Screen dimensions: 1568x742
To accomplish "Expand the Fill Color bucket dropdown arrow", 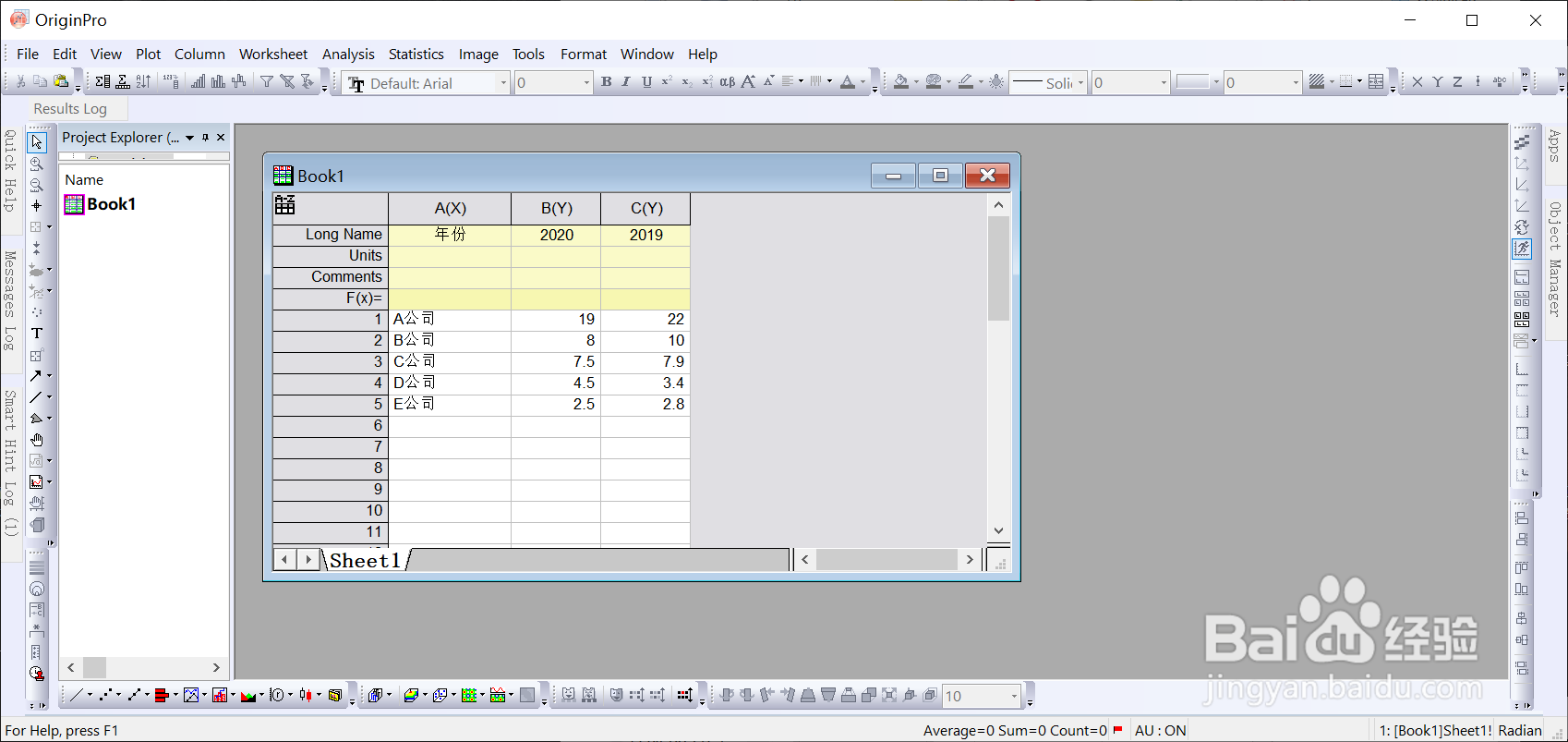I will 916,82.
